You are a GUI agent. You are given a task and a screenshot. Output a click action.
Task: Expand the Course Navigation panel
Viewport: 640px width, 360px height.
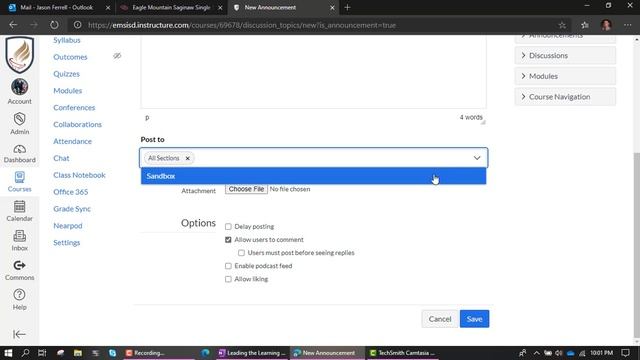point(565,97)
